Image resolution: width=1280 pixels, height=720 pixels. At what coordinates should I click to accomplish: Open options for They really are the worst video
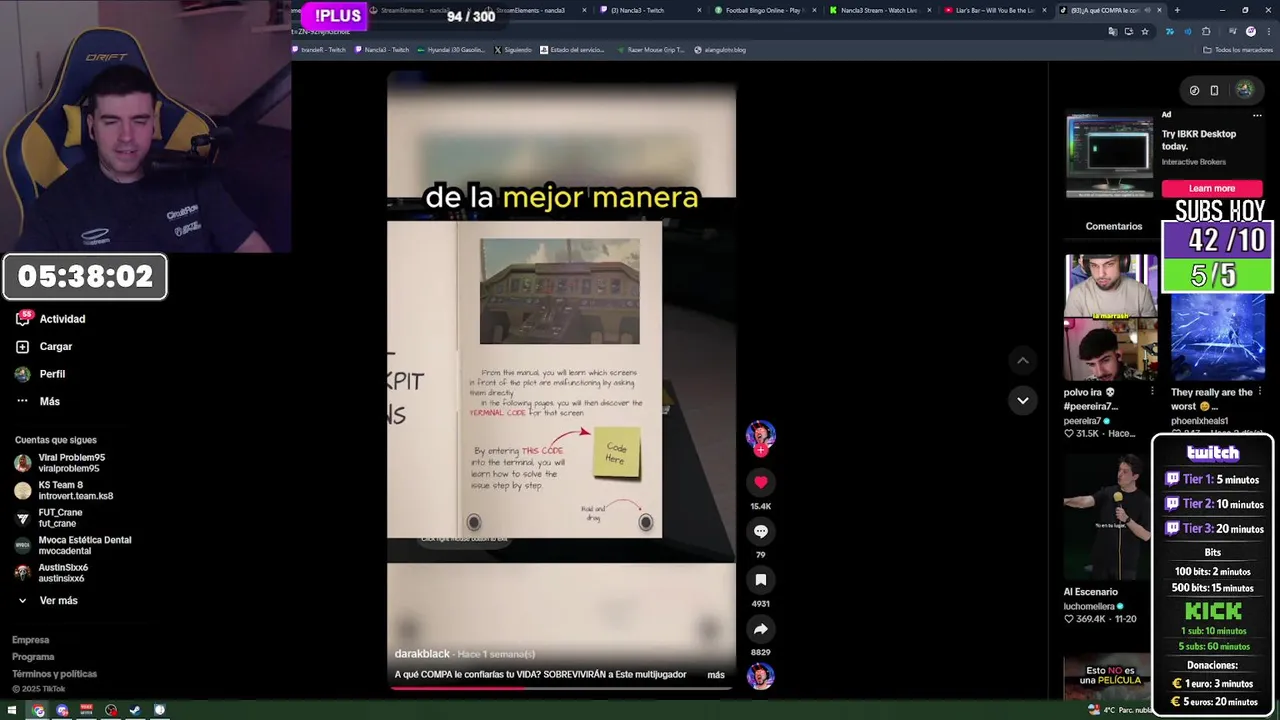coord(1259,392)
